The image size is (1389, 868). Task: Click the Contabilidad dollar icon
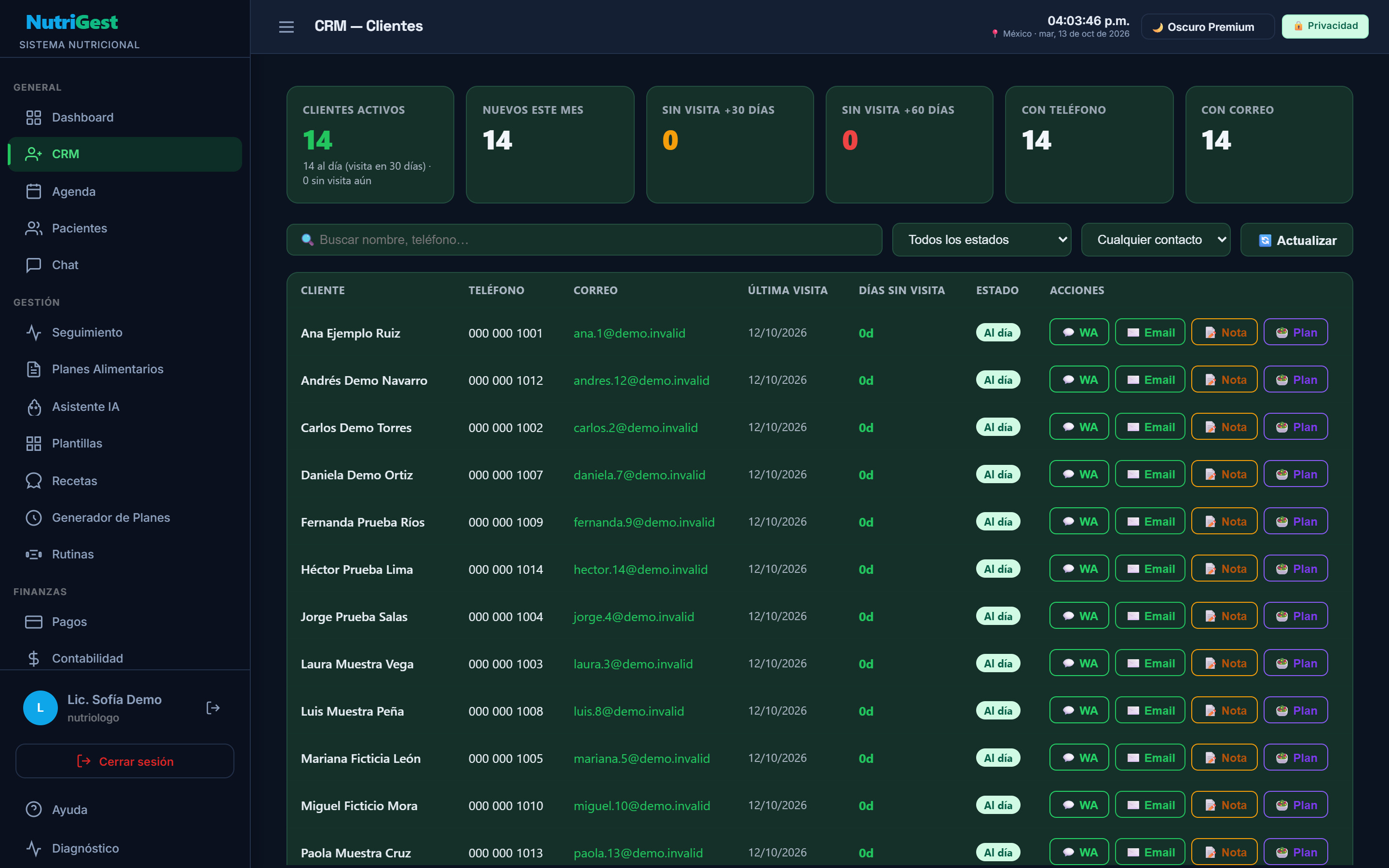34,658
